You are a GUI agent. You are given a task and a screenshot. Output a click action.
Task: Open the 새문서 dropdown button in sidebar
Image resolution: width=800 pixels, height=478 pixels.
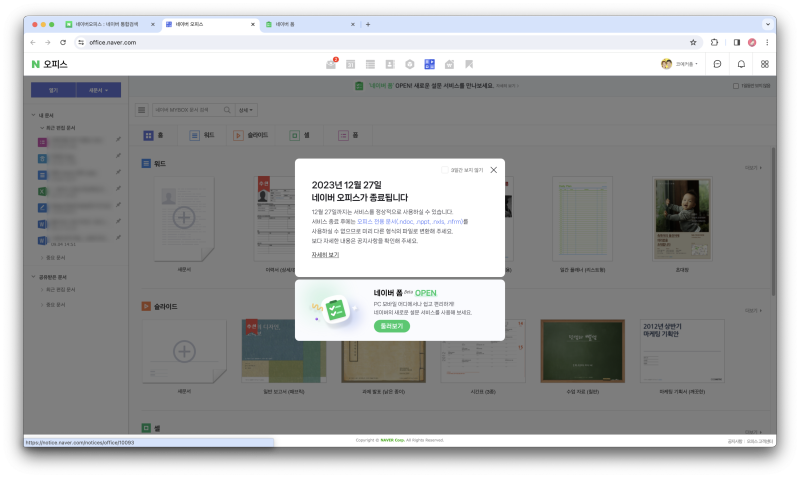(x=98, y=90)
